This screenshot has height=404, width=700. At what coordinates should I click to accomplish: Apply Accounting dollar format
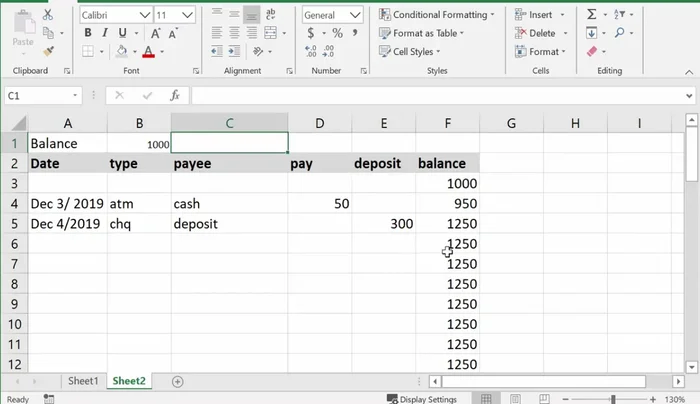[311, 33]
